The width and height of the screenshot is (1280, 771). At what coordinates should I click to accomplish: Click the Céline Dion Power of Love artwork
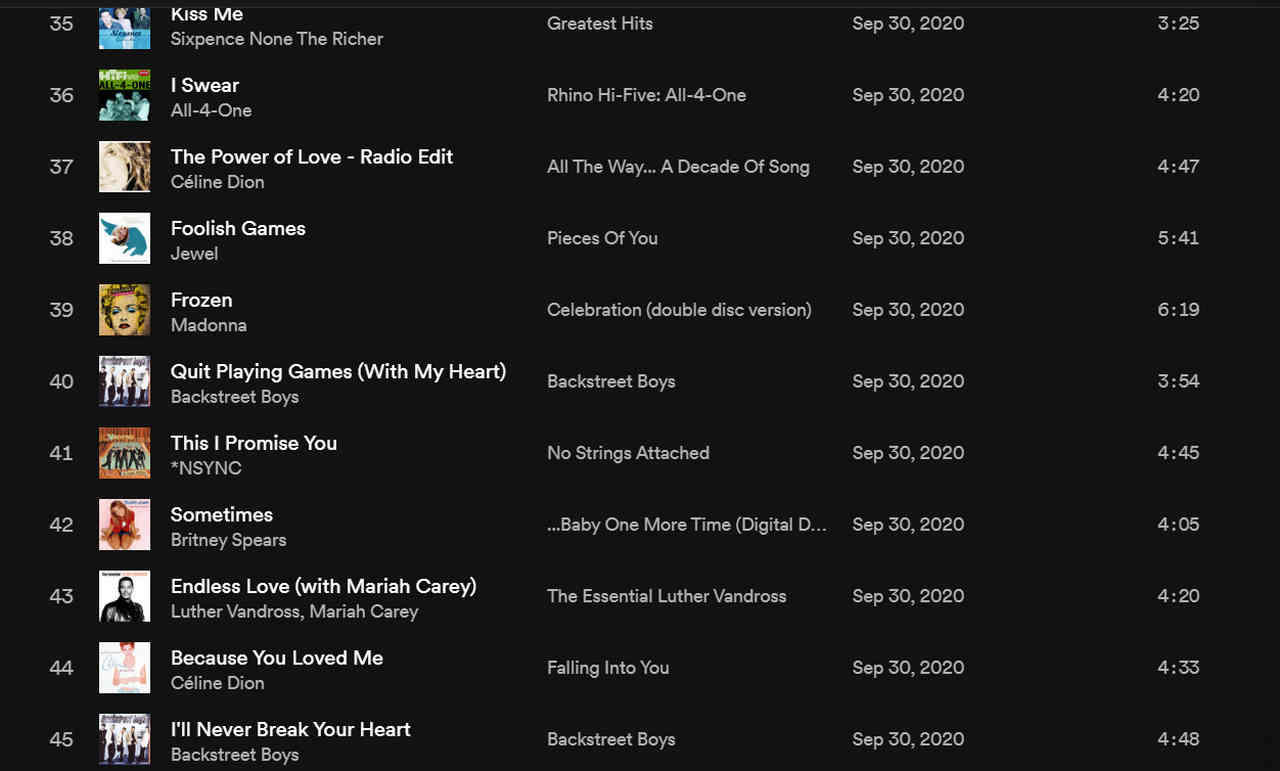[124, 167]
